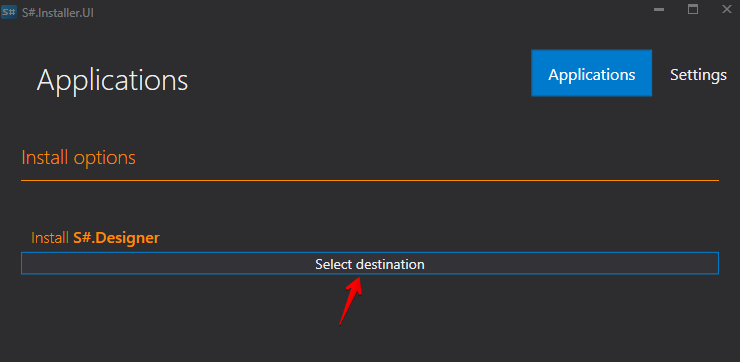Select the blue highlighted Applications item
The width and height of the screenshot is (740, 362).
coord(591,73)
